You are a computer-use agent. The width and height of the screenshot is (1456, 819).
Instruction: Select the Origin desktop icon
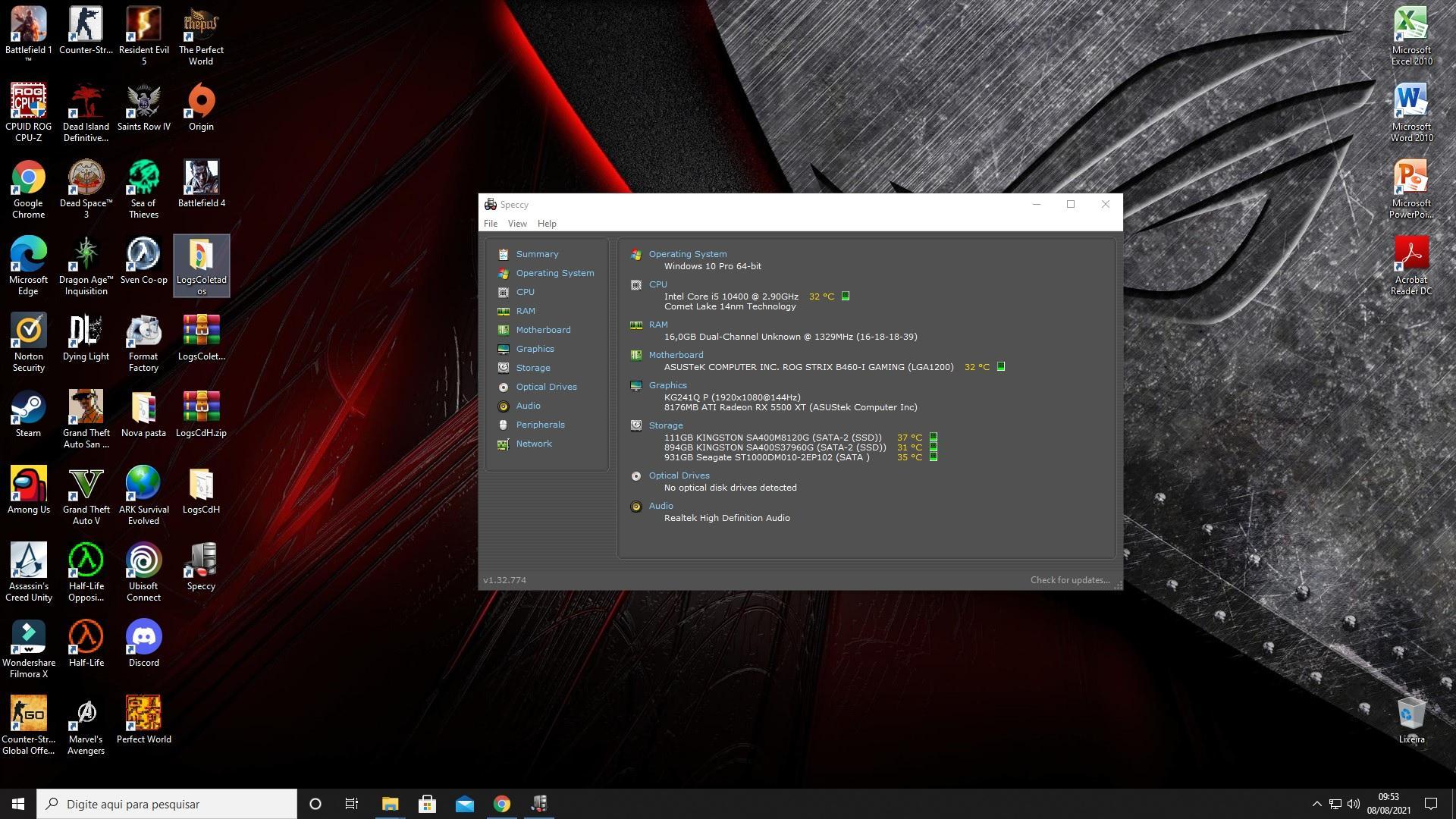coord(201,107)
